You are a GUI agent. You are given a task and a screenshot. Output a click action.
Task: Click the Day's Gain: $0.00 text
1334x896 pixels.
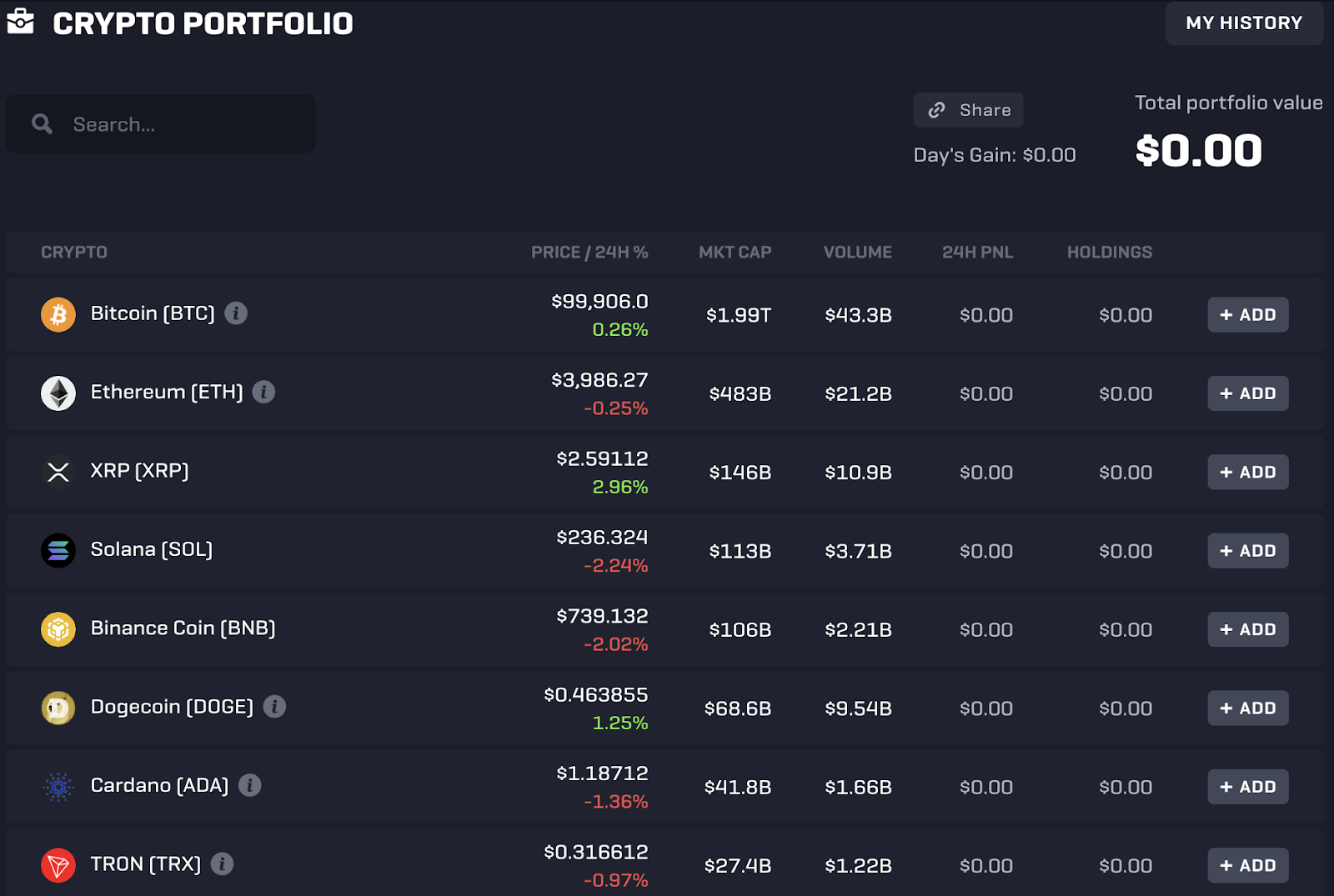[x=995, y=155]
